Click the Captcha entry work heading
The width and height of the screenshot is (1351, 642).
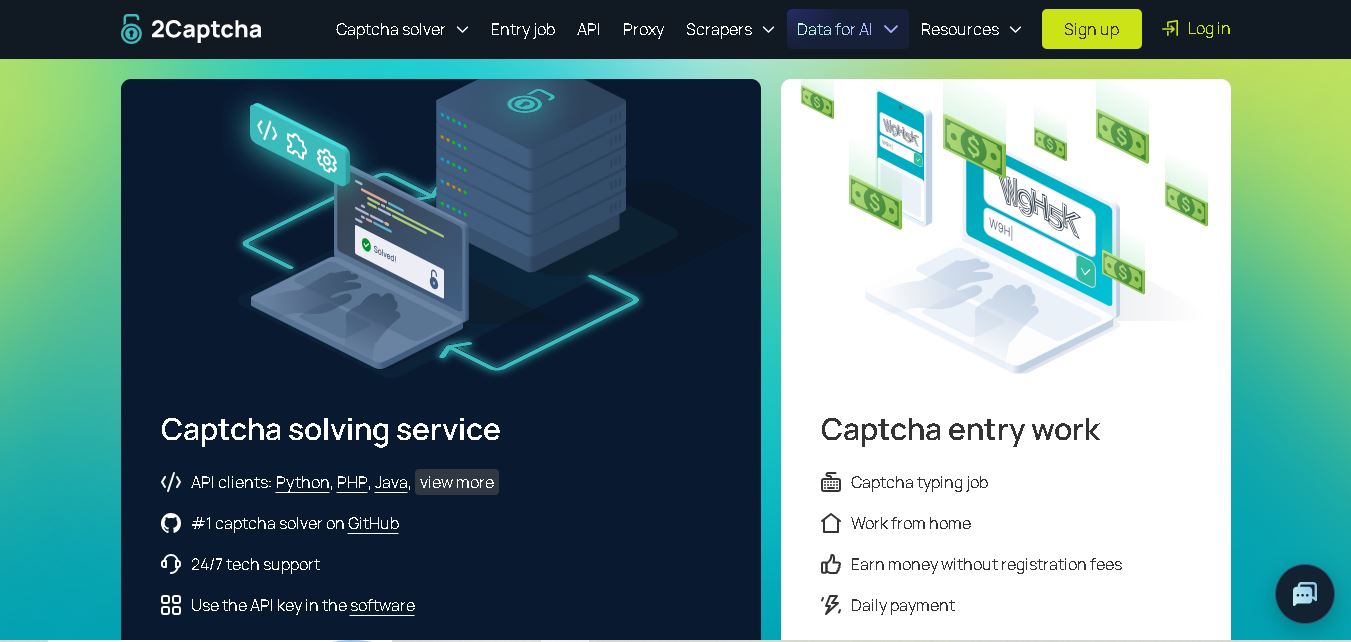(x=960, y=429)
